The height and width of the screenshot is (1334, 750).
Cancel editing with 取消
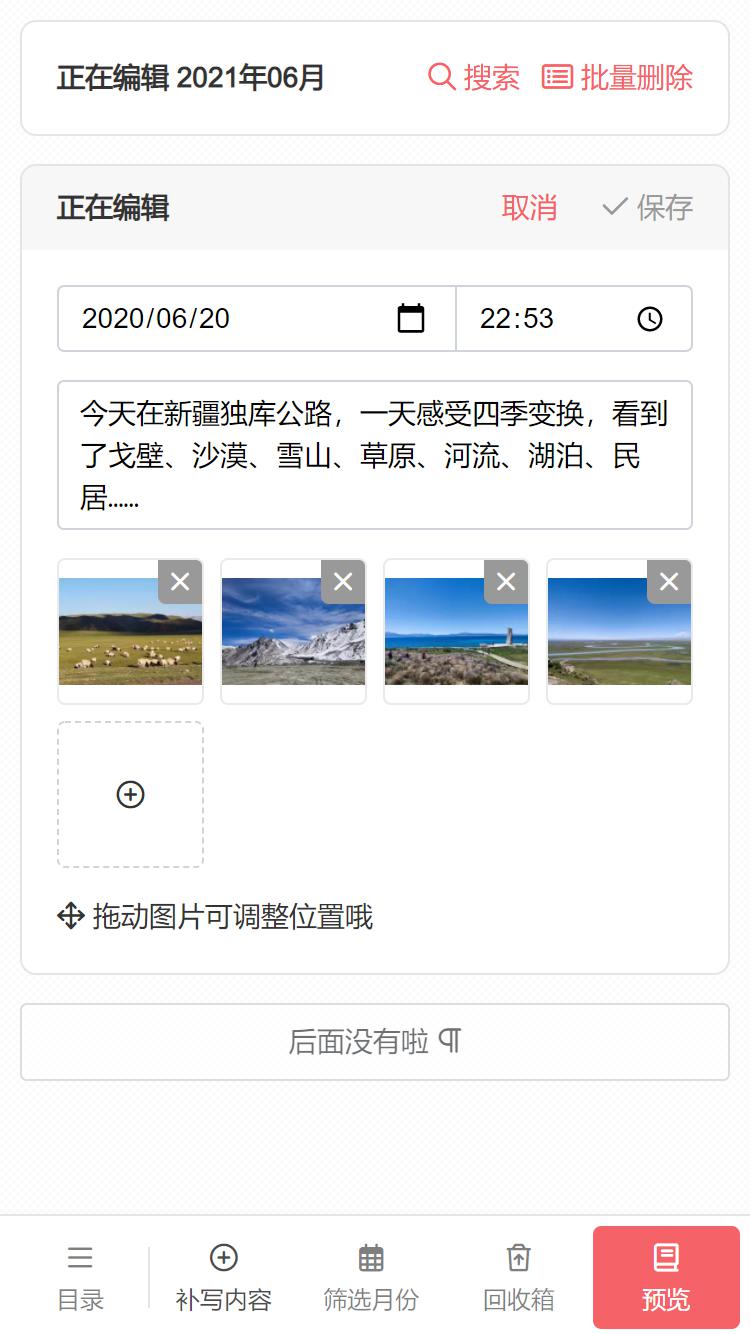pos(529,208)
